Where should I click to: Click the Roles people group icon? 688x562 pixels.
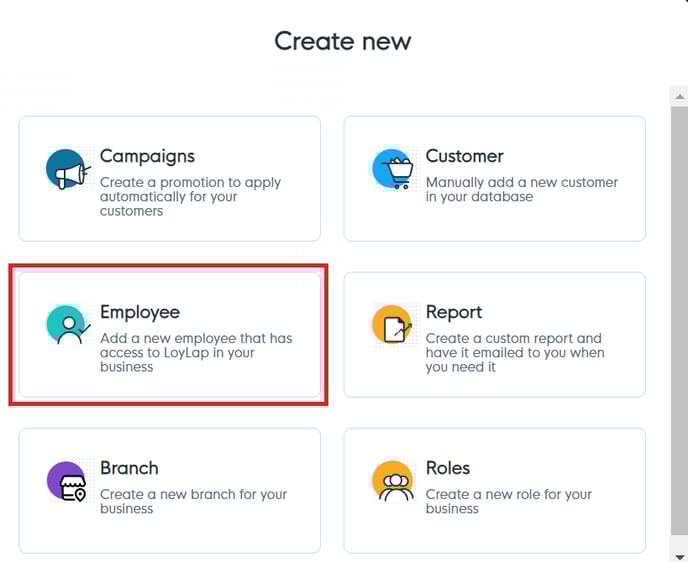(392, 482)
